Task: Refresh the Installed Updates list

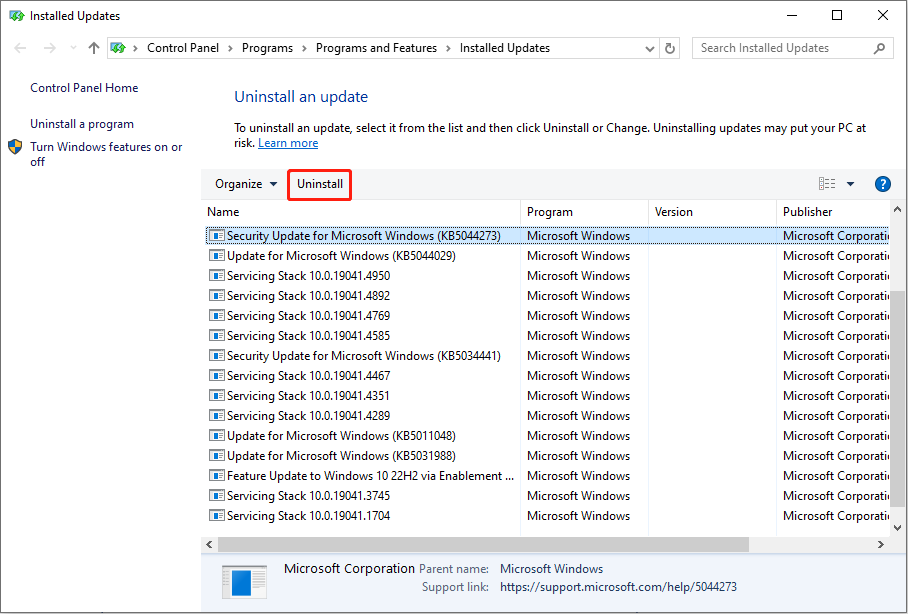Action: pos(670,49)
